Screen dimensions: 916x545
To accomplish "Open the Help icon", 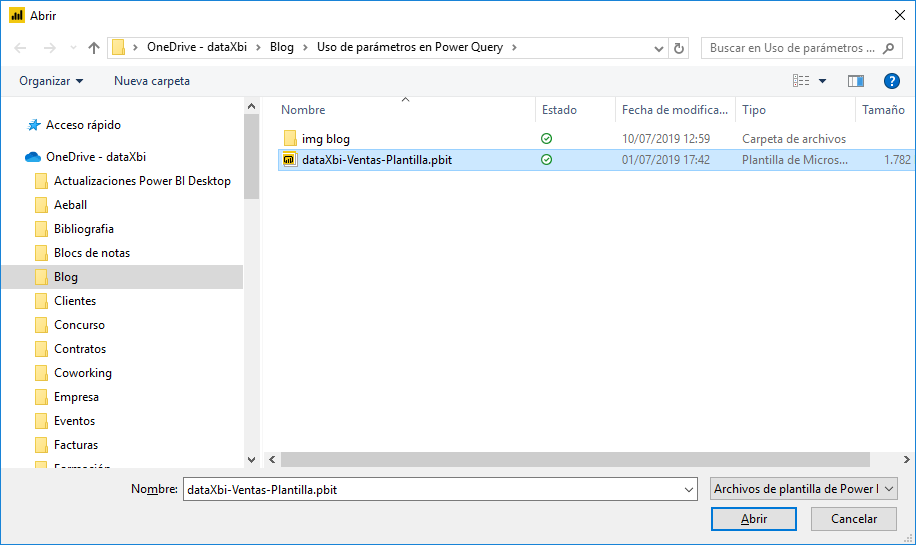I will 891,81.
